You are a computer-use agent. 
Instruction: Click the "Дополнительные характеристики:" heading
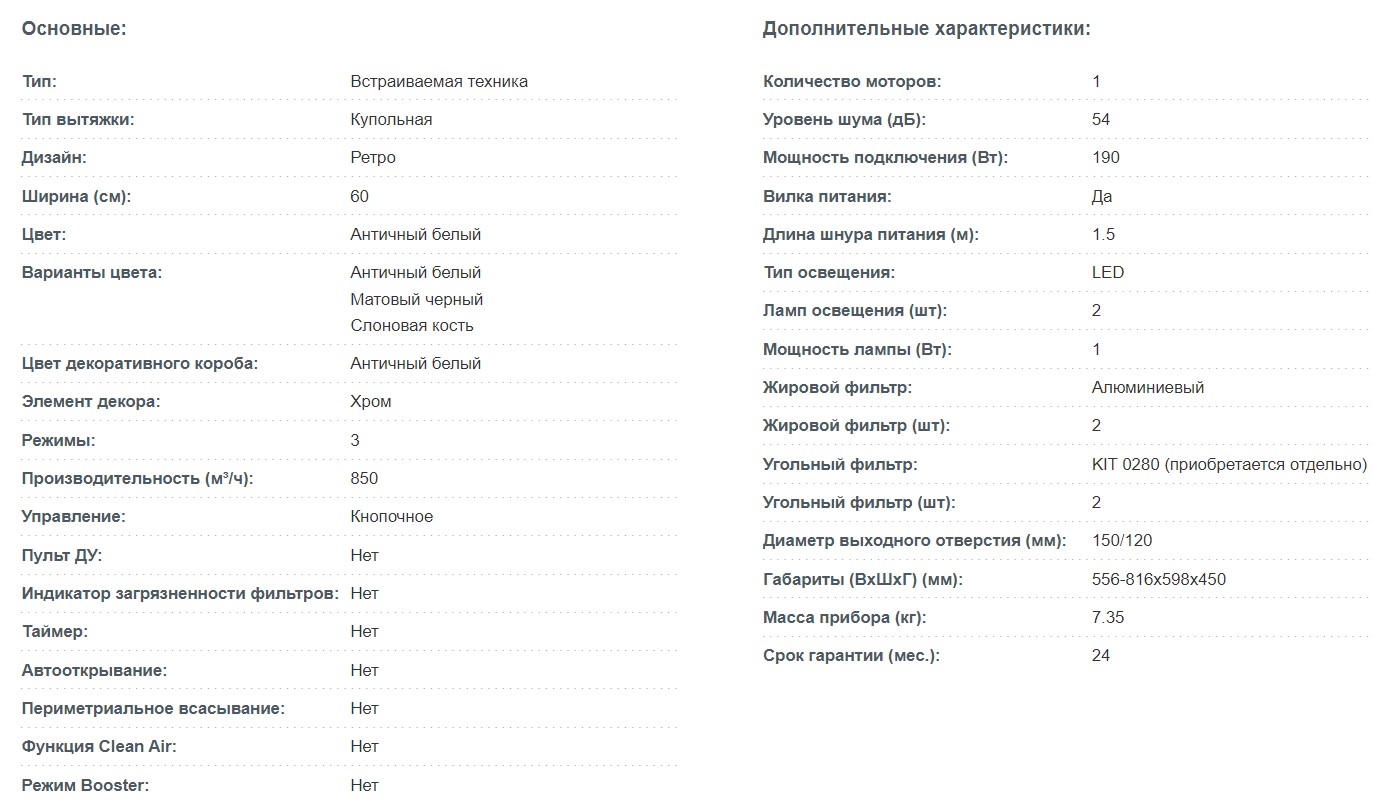pyautogui.click(x=926, y=29)
